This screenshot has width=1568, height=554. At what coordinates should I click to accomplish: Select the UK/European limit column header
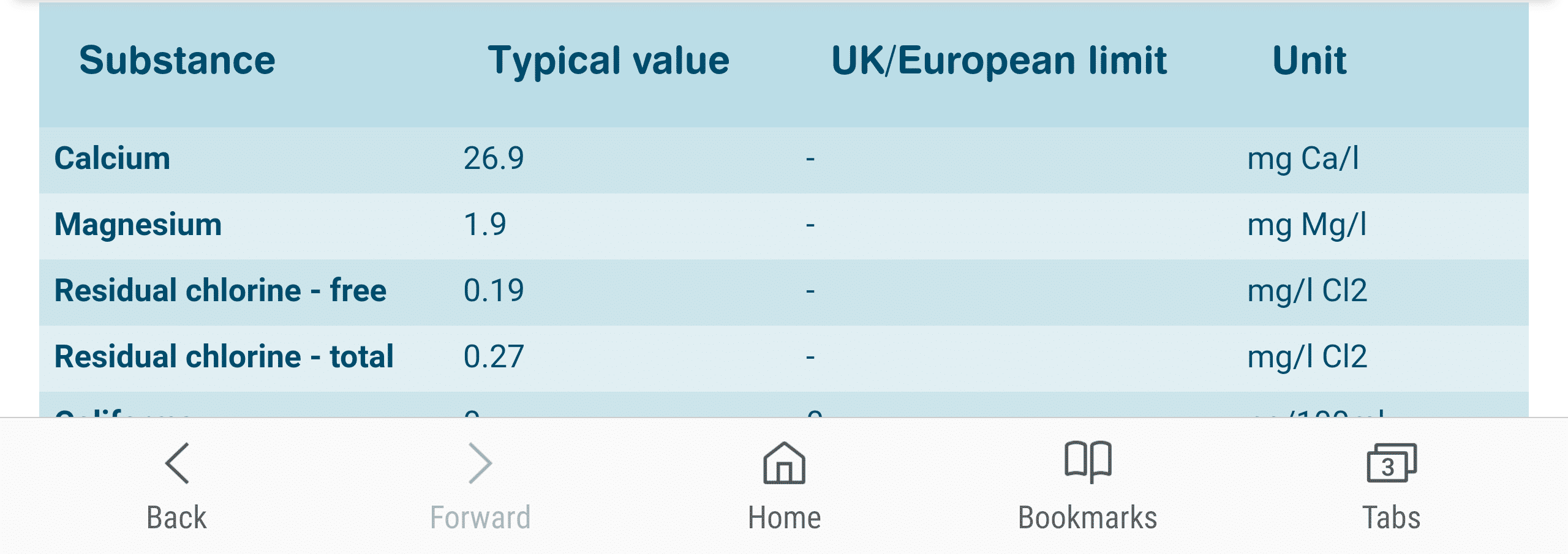pyautogui.click(x=999, y=62)
